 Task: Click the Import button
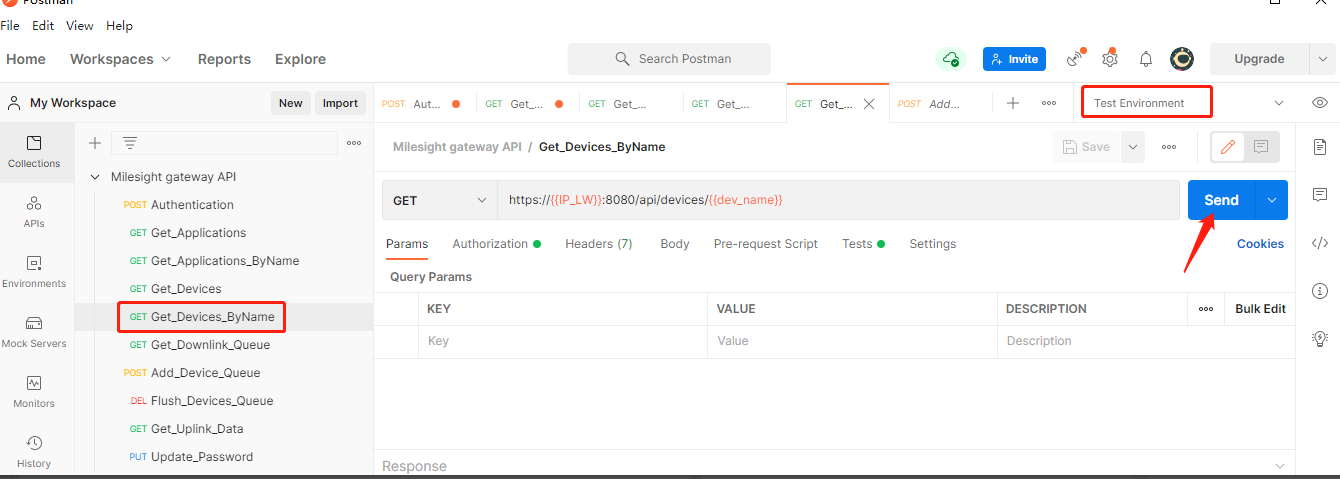[340, 103]
